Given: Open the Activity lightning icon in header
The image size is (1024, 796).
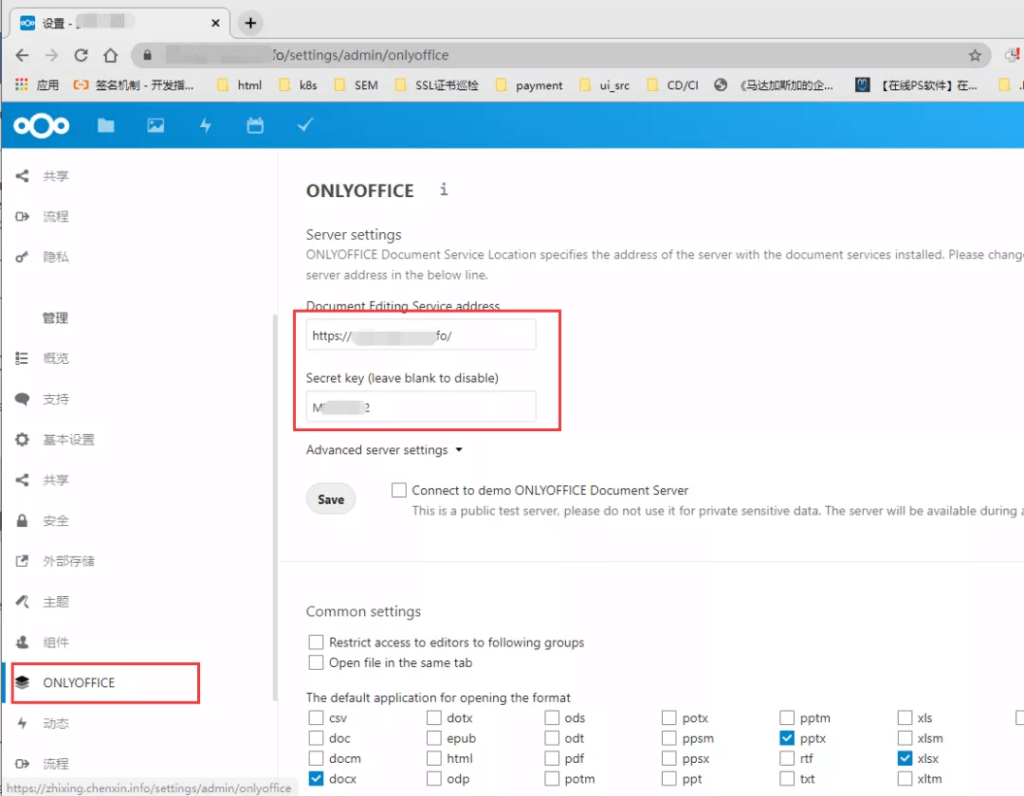Looking at the screenshot, I should click(206, 125).
